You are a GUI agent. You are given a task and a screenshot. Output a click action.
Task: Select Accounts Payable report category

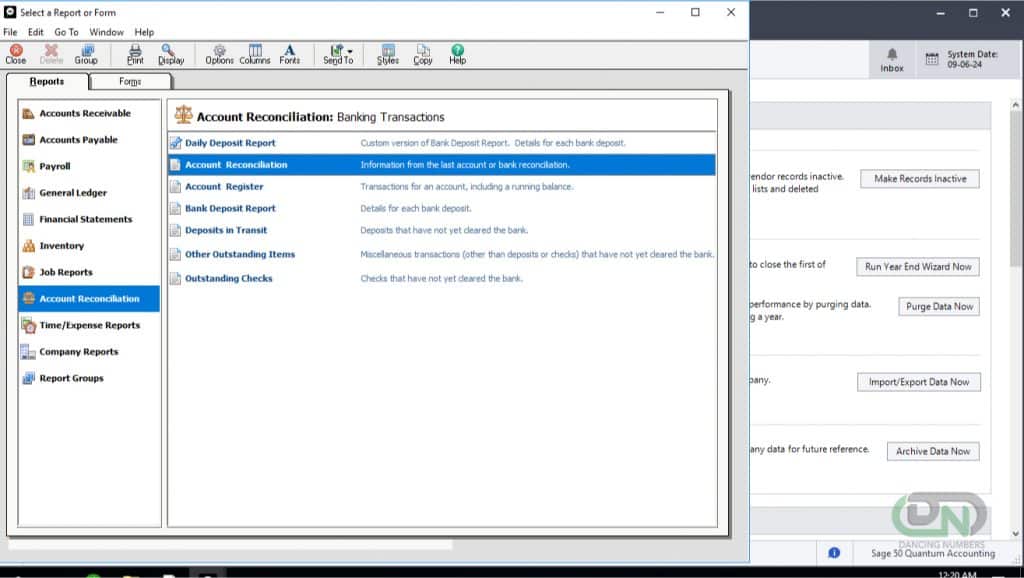point(89,140)
